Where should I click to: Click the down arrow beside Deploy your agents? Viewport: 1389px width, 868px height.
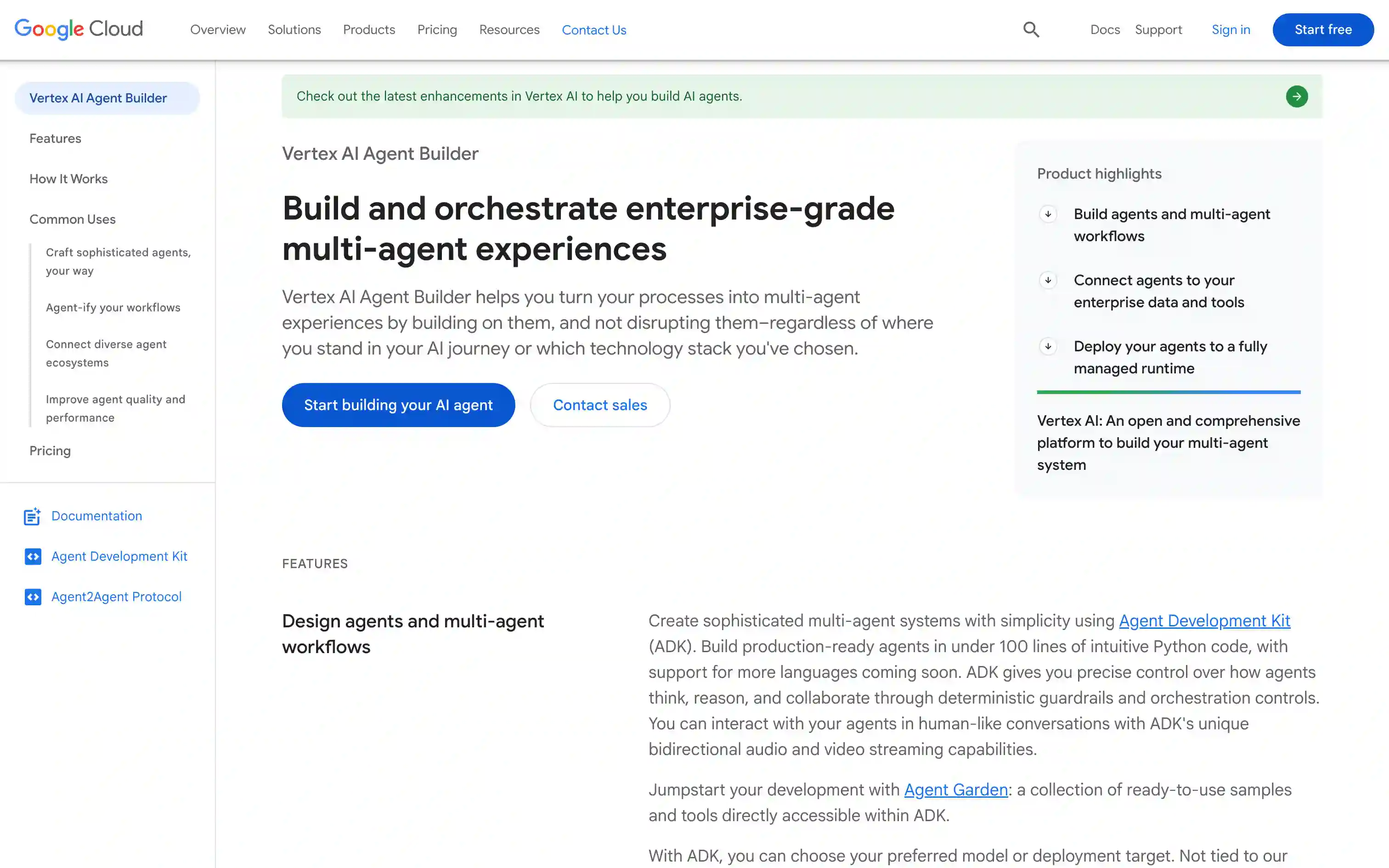coord(1047,346)
